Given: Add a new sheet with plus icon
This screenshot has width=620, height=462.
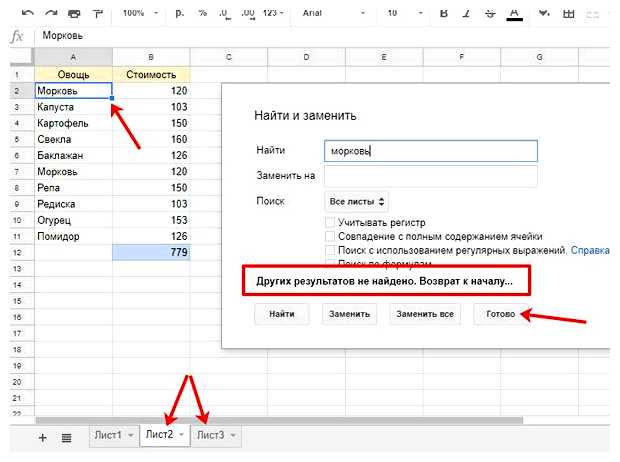Looking at the screenshot, I should point(43,437).
